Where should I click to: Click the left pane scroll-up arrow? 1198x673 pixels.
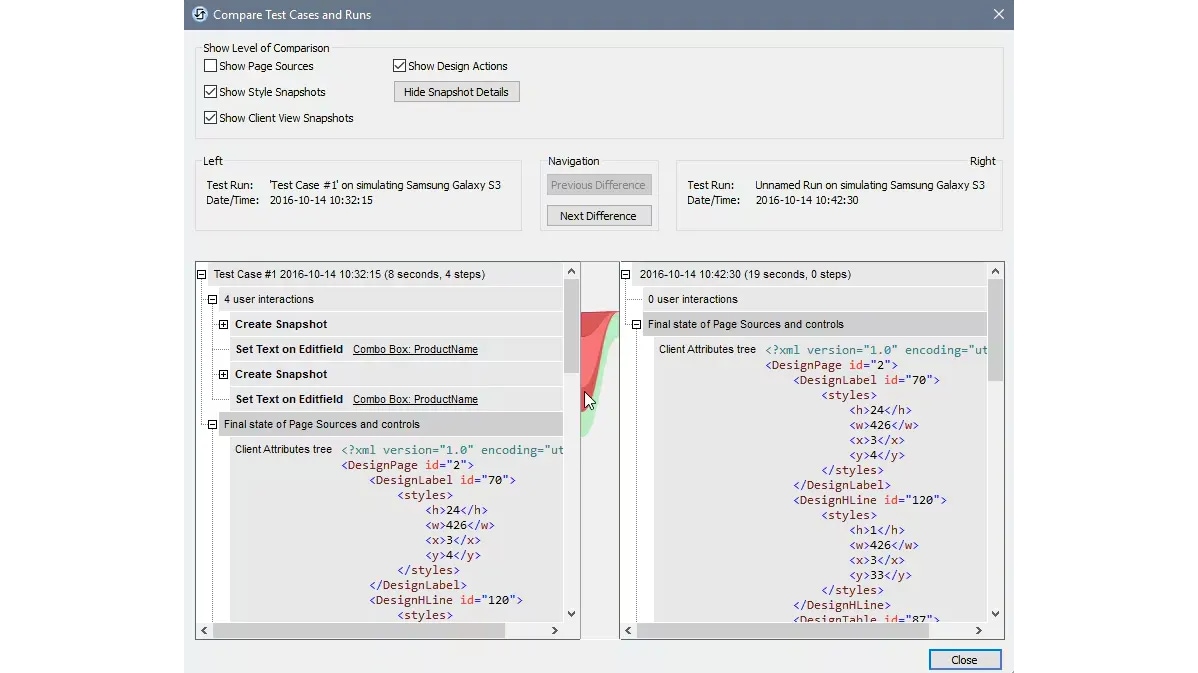(572, 271)
